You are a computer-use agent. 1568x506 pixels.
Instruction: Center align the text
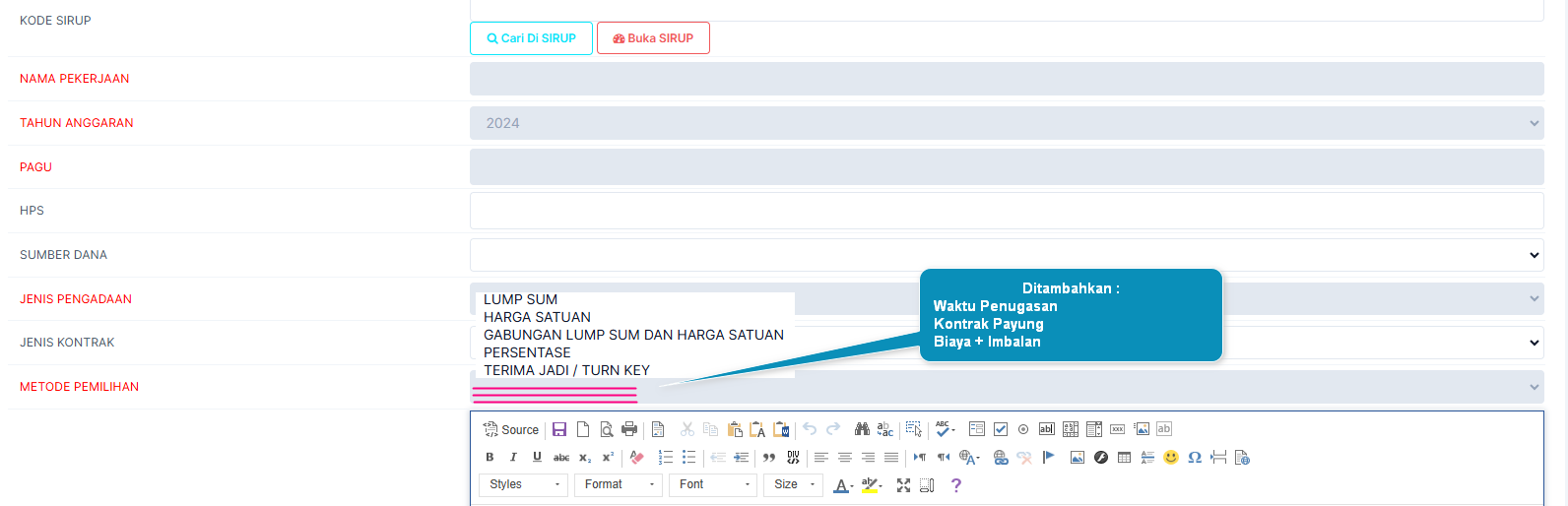click(x=845, y=457)
